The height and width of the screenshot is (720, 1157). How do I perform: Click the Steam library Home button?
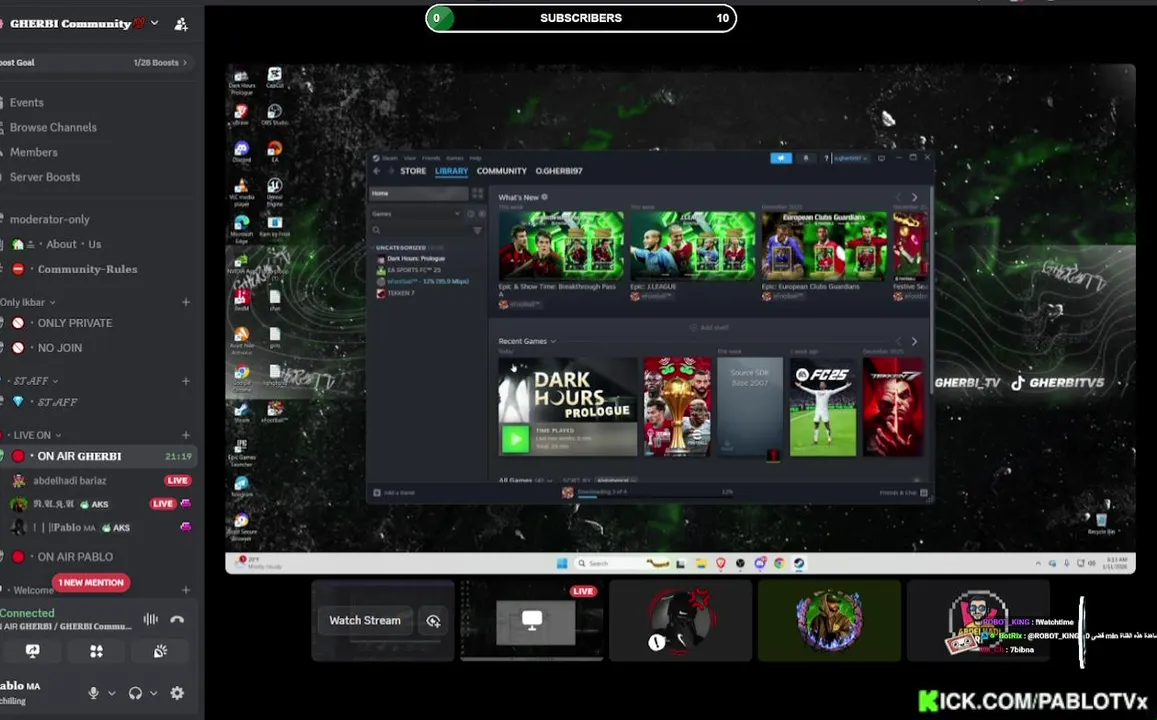click(x=418, y=193)
